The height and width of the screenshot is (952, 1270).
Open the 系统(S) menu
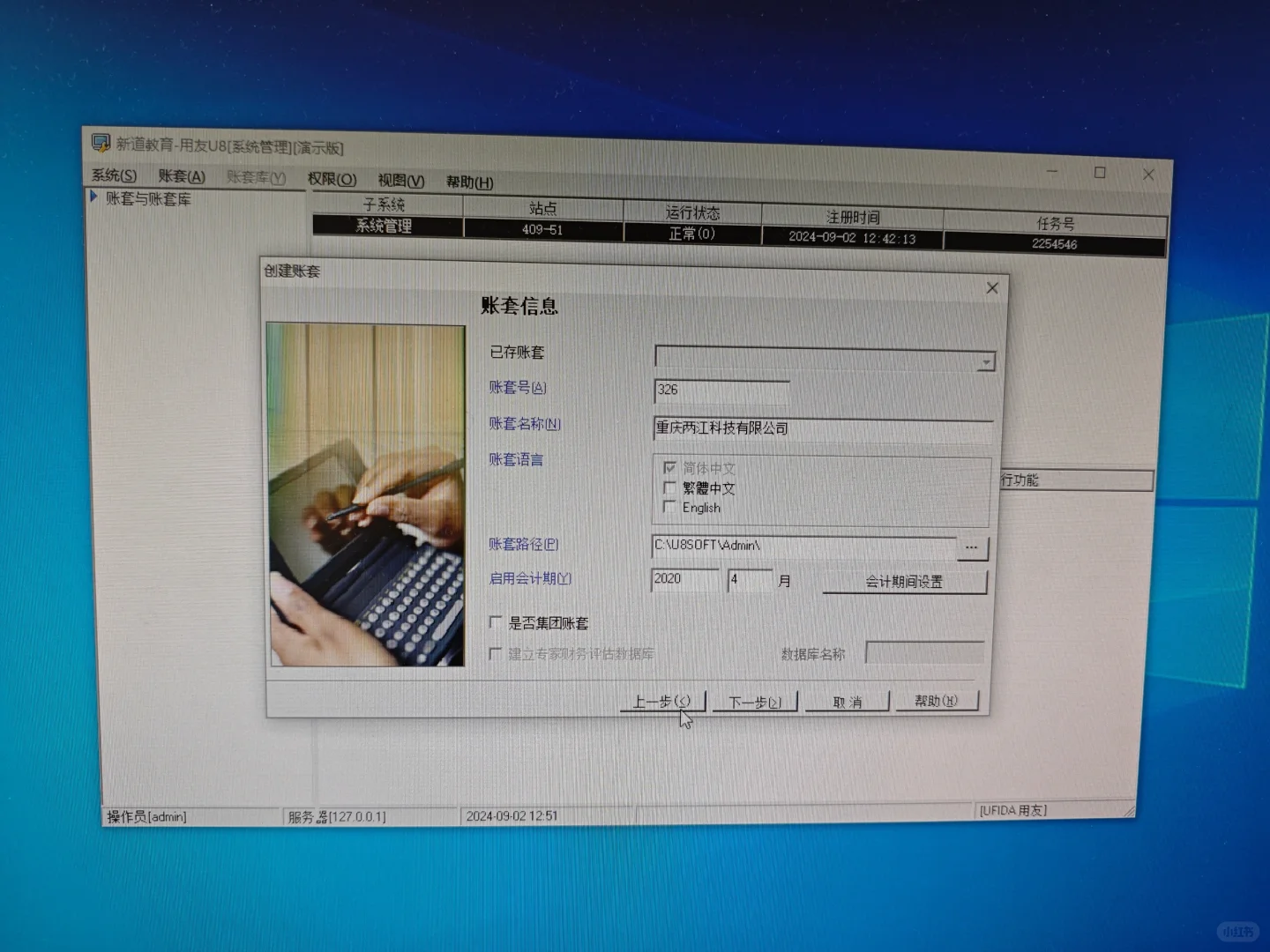point(114,175)
